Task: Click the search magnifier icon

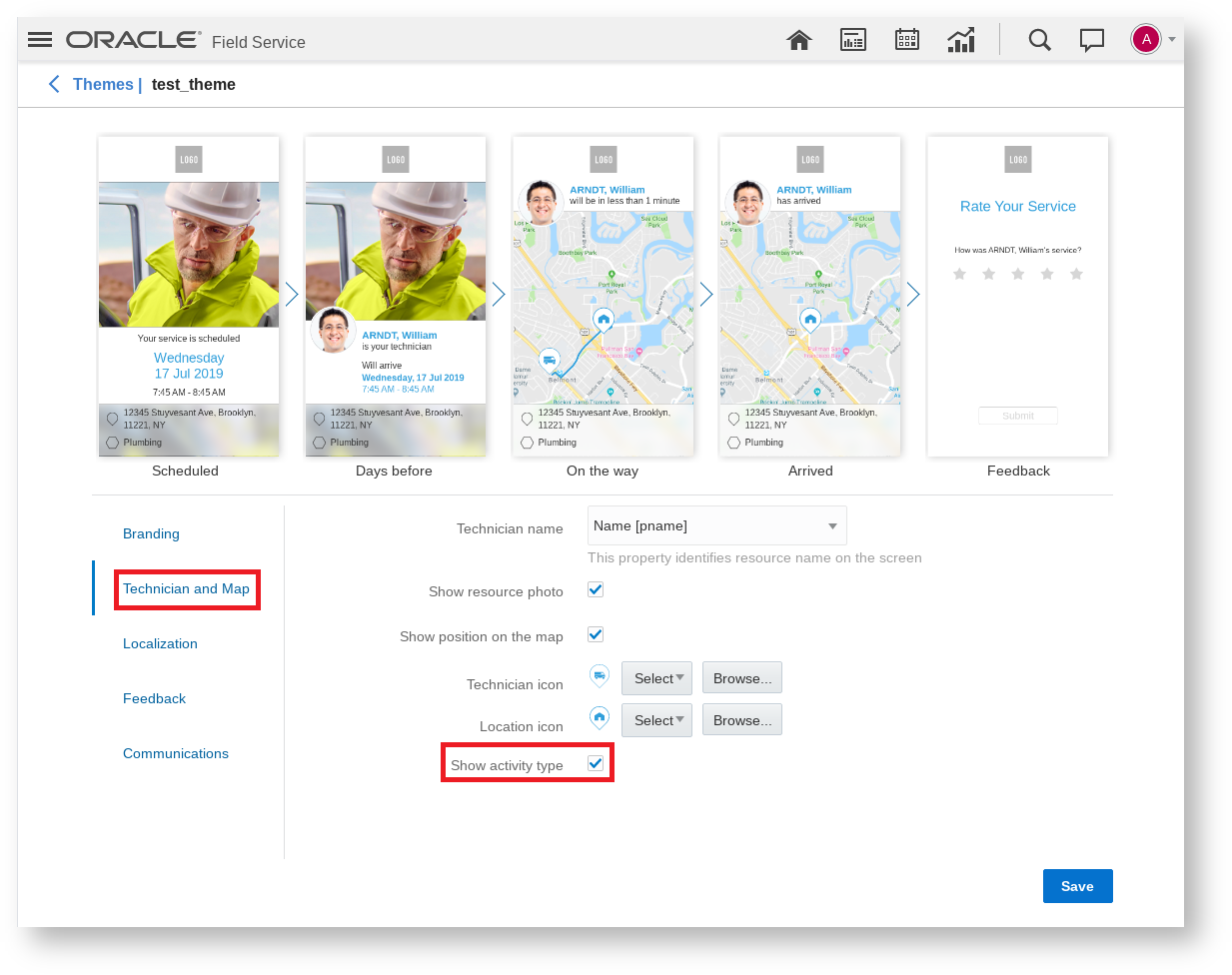Action: click(1040, 40)
